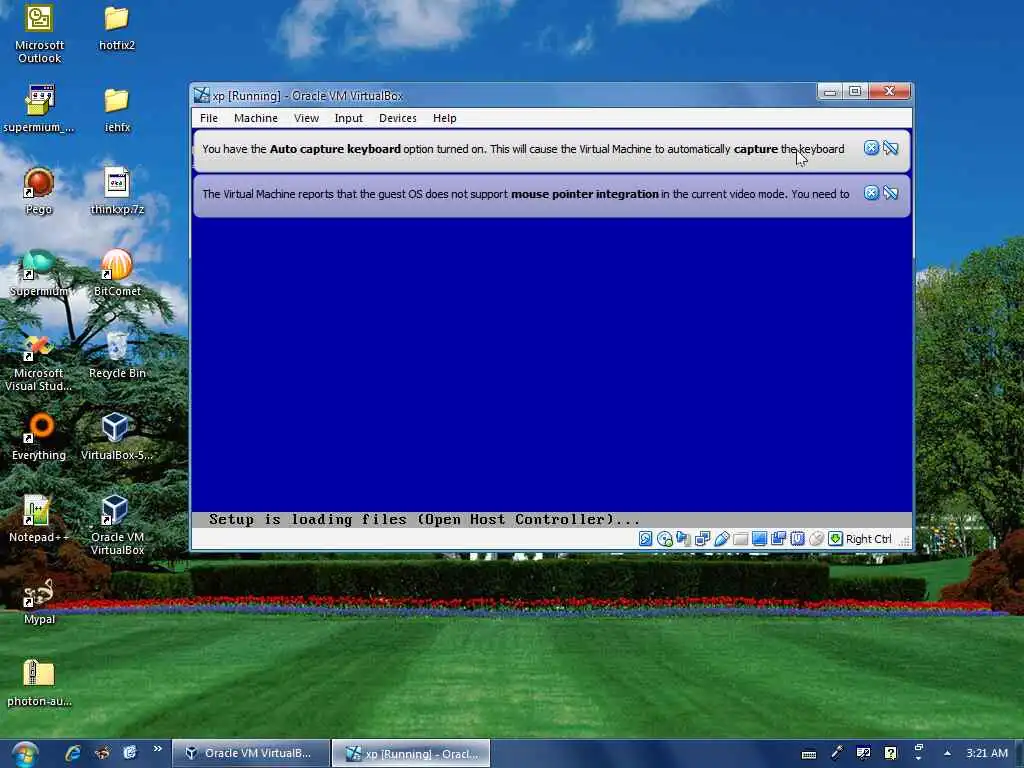The width and height of the screenshot is (1024, 768).
Task: Click the xp [Running] taskbar button
Action: pos(411,754)
